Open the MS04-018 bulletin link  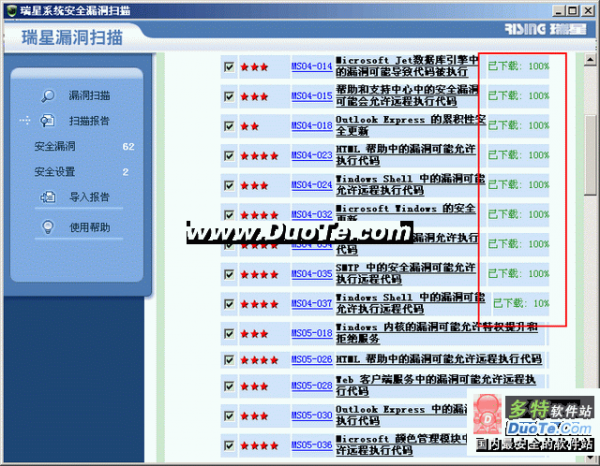312,125
